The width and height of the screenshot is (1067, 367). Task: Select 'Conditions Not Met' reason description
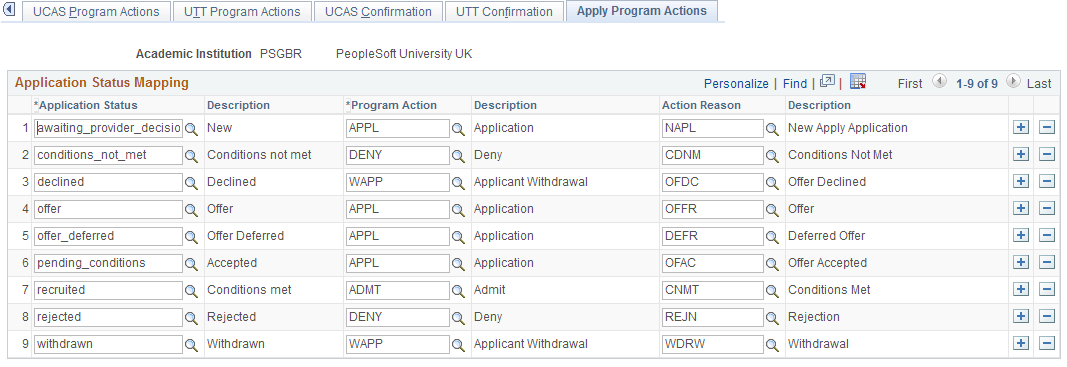840,155
